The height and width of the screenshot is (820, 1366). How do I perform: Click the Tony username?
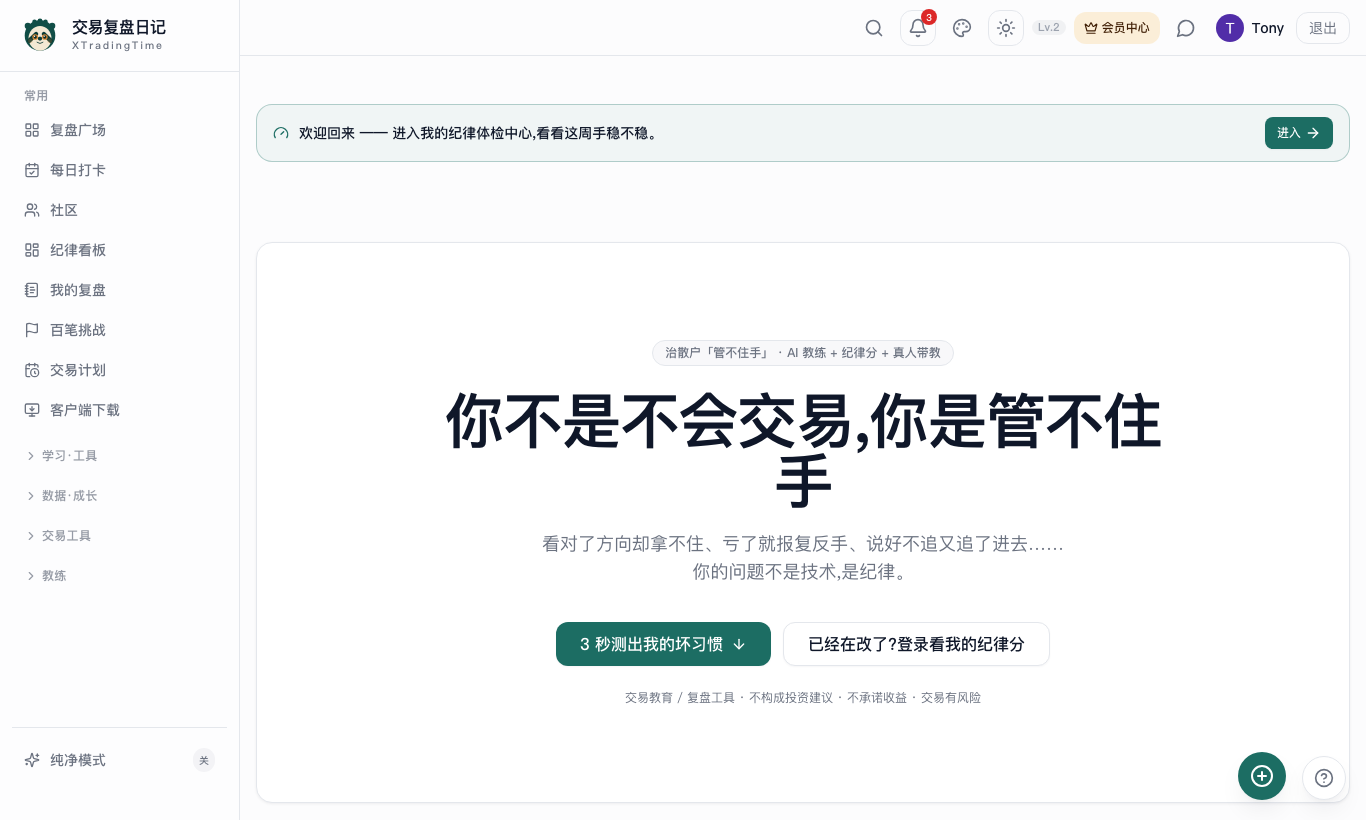pyautogui.click(x=1268, y=28)
